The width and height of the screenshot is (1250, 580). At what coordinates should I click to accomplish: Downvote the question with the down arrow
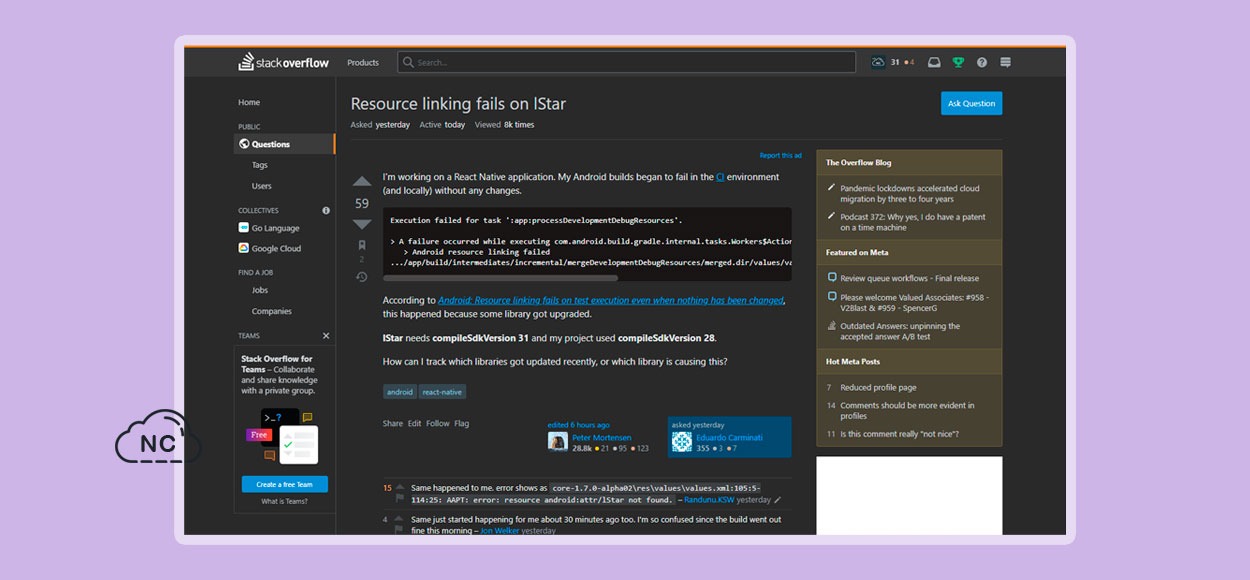(x=362, y=224)
